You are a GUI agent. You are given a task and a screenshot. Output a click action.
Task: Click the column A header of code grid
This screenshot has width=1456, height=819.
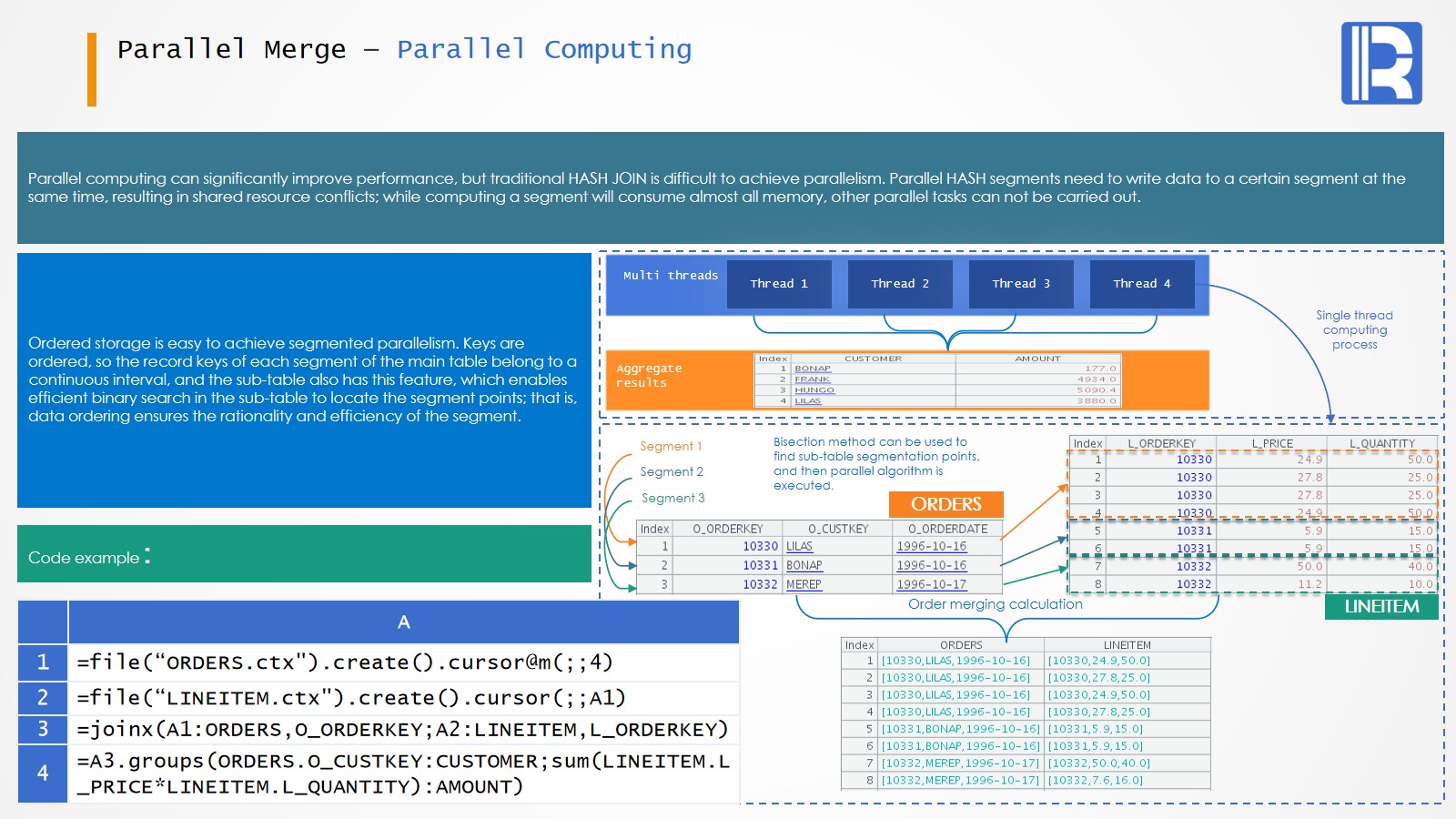click(x=403, y=622)
